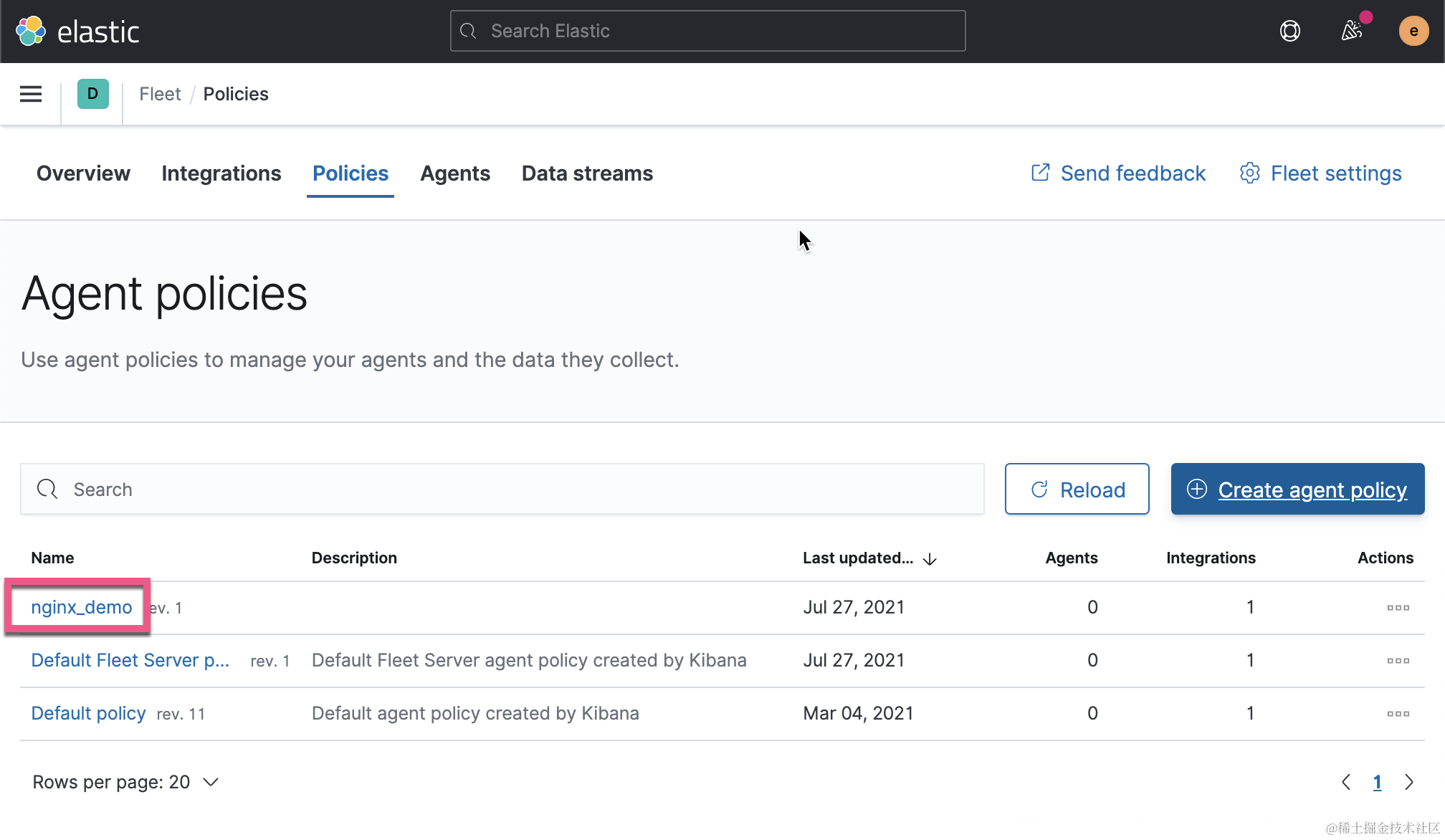Click the 'D' space selector badge
1445x840 pixels.
tap(92, 94)
